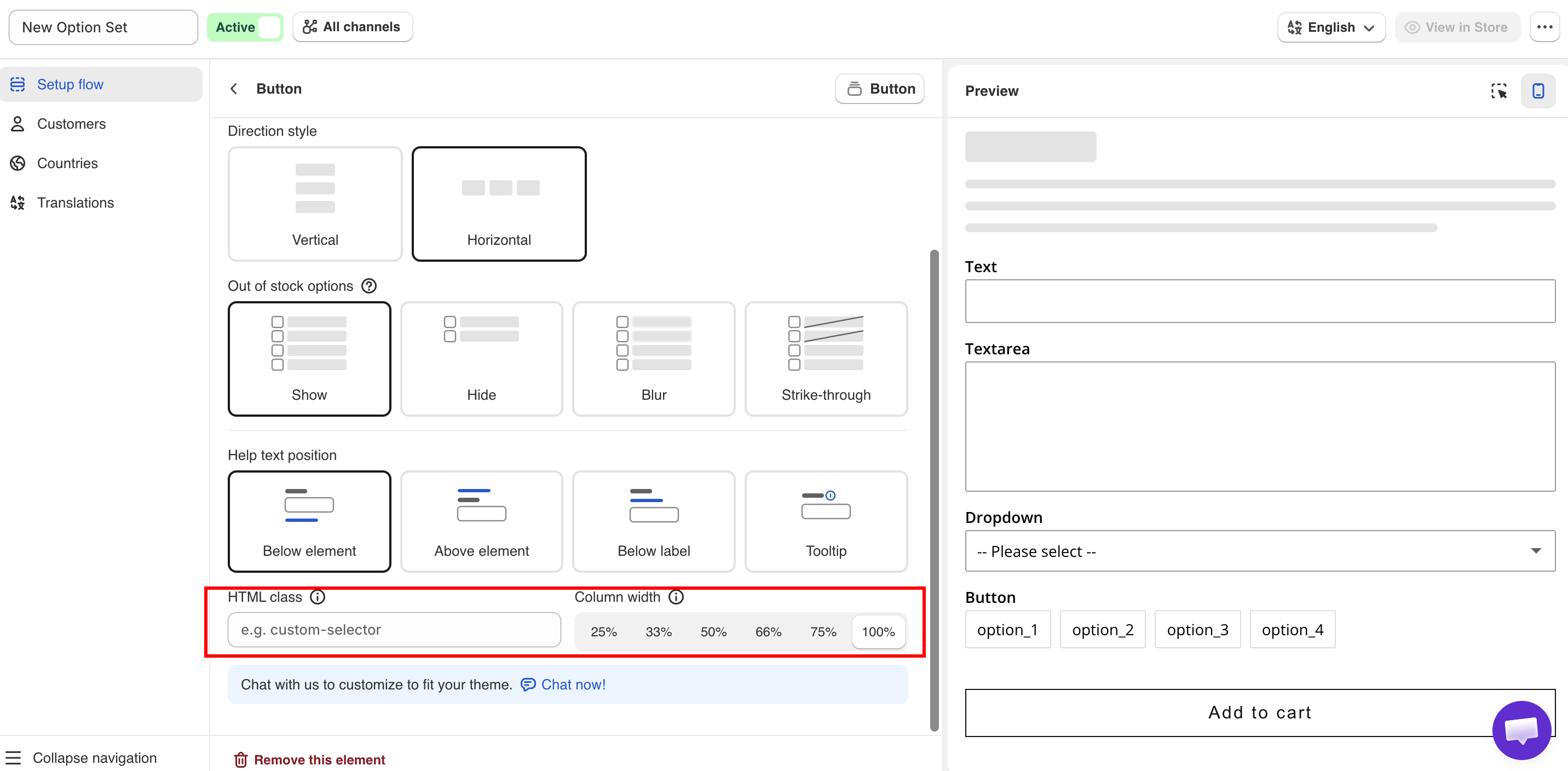Set help text position to Tooltip
This screenshot has height=771, width=1568.
pyautogui.click(x=826, y=521)
